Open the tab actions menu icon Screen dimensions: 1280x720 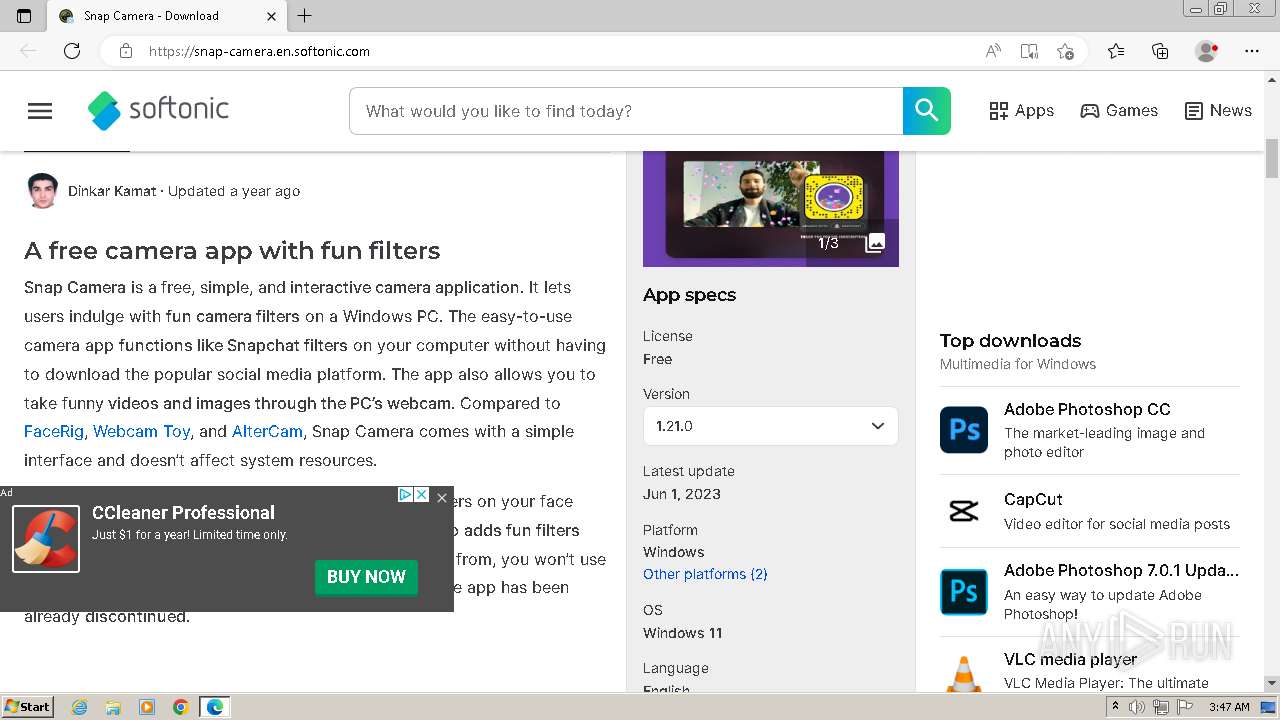(24, 16)
